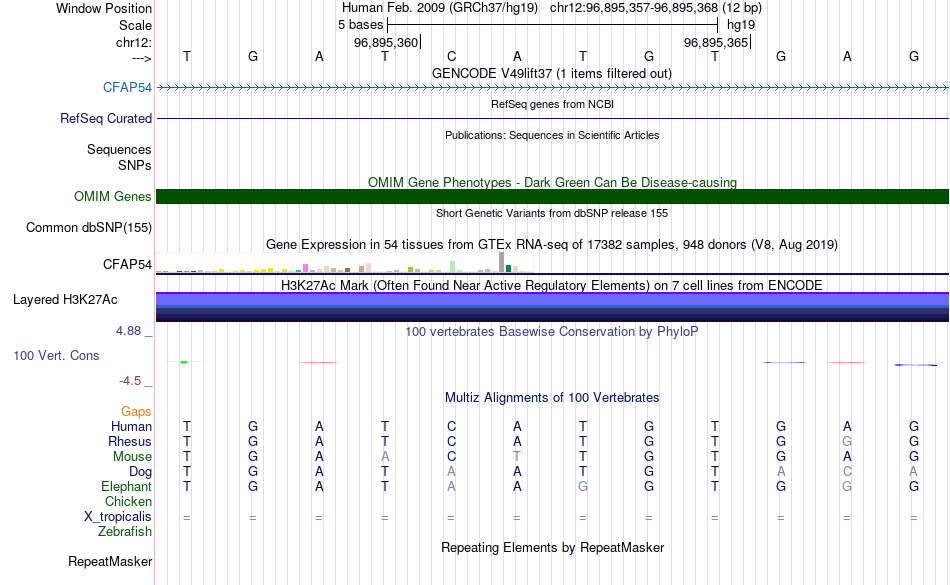This screenshot has width=950, height=585.
Task: Click the magenta bar in the GTEx expression chart
Action: 305,268
